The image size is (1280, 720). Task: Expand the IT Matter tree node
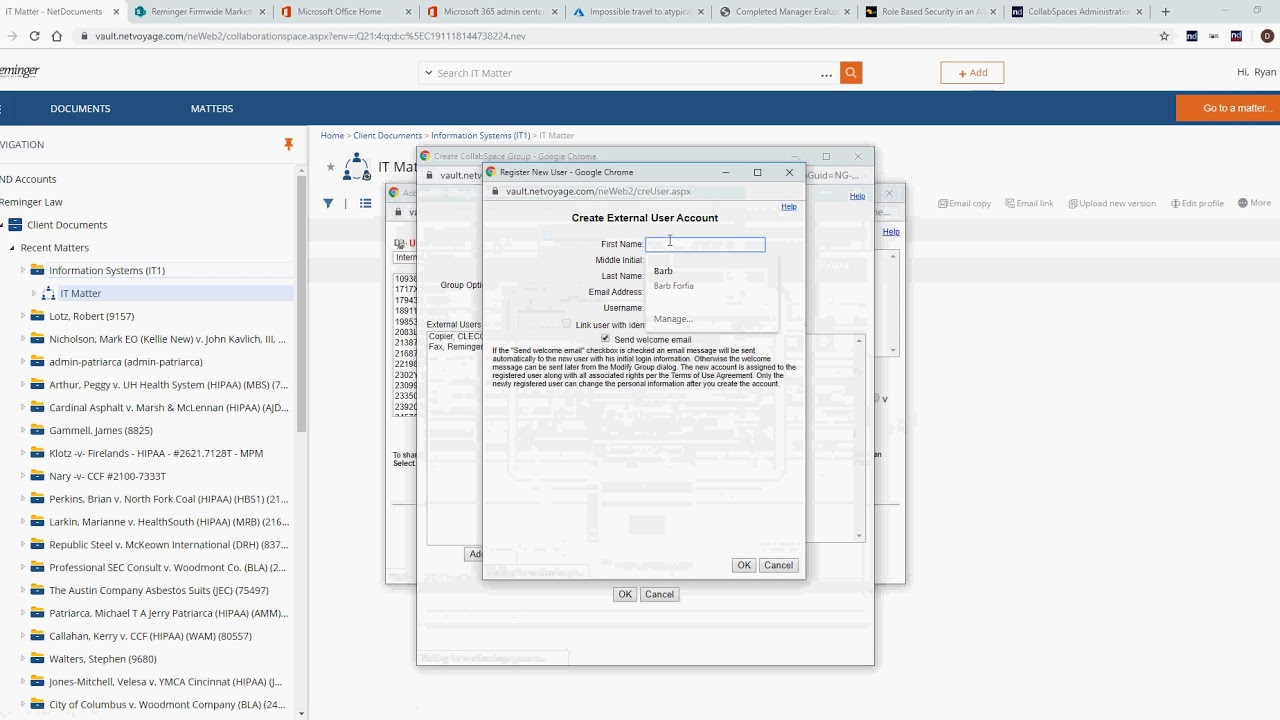click(x=34, y=293)
